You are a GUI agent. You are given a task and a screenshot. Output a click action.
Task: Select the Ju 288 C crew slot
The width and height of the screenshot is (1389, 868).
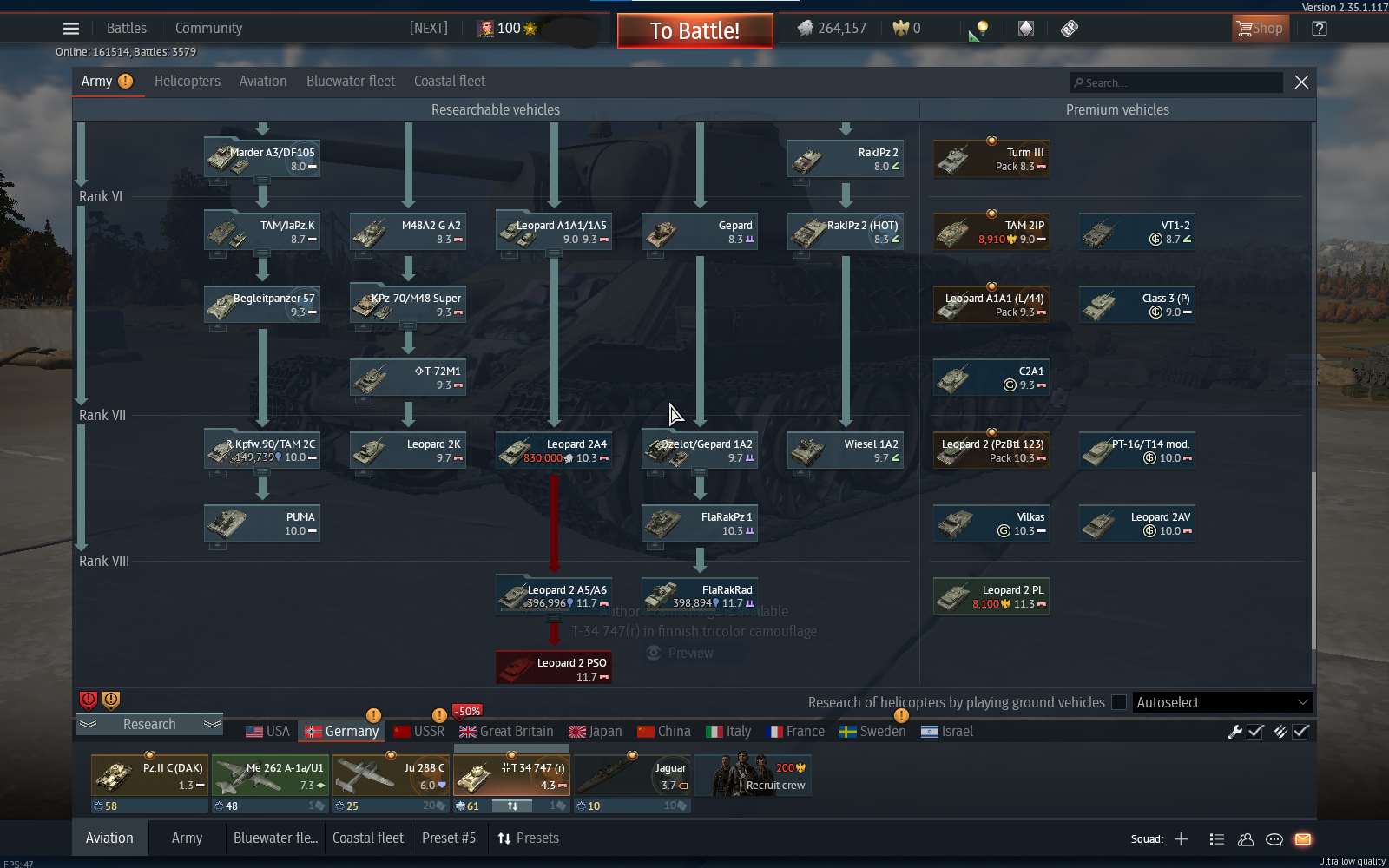pos(391,776)
